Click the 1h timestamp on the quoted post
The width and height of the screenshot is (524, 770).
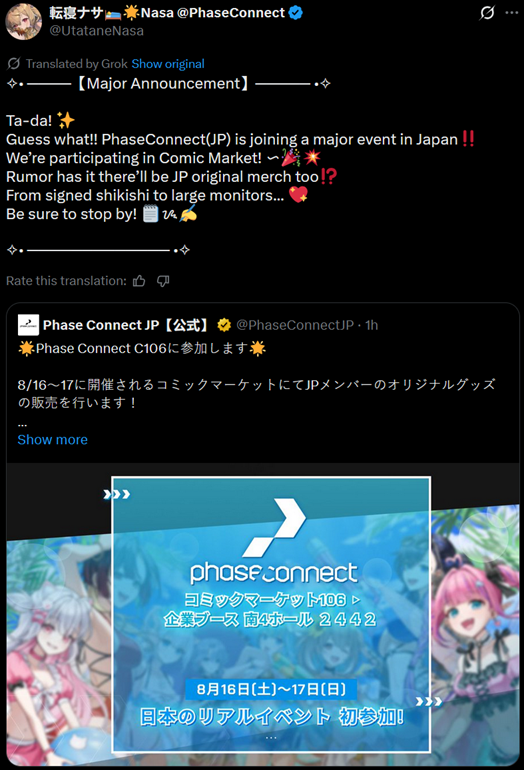coord(372,325)
